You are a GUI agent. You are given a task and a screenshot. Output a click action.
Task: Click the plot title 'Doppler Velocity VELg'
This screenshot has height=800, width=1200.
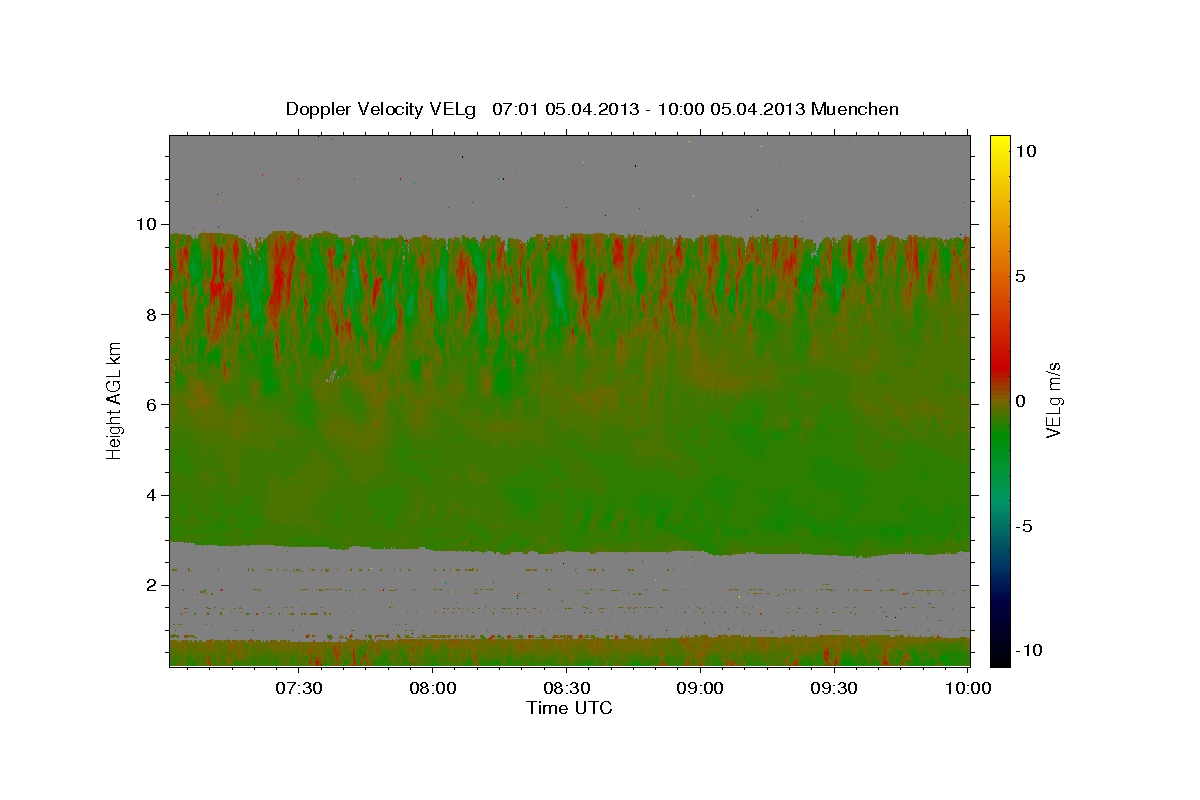click(383, 109)
